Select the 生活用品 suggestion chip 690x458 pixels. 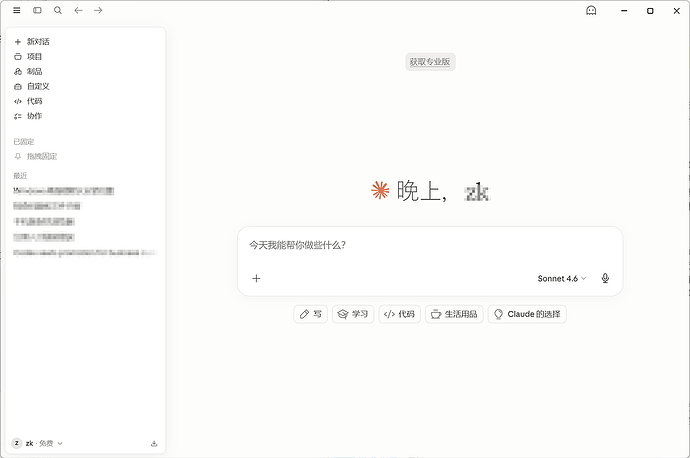click(454, 314)
